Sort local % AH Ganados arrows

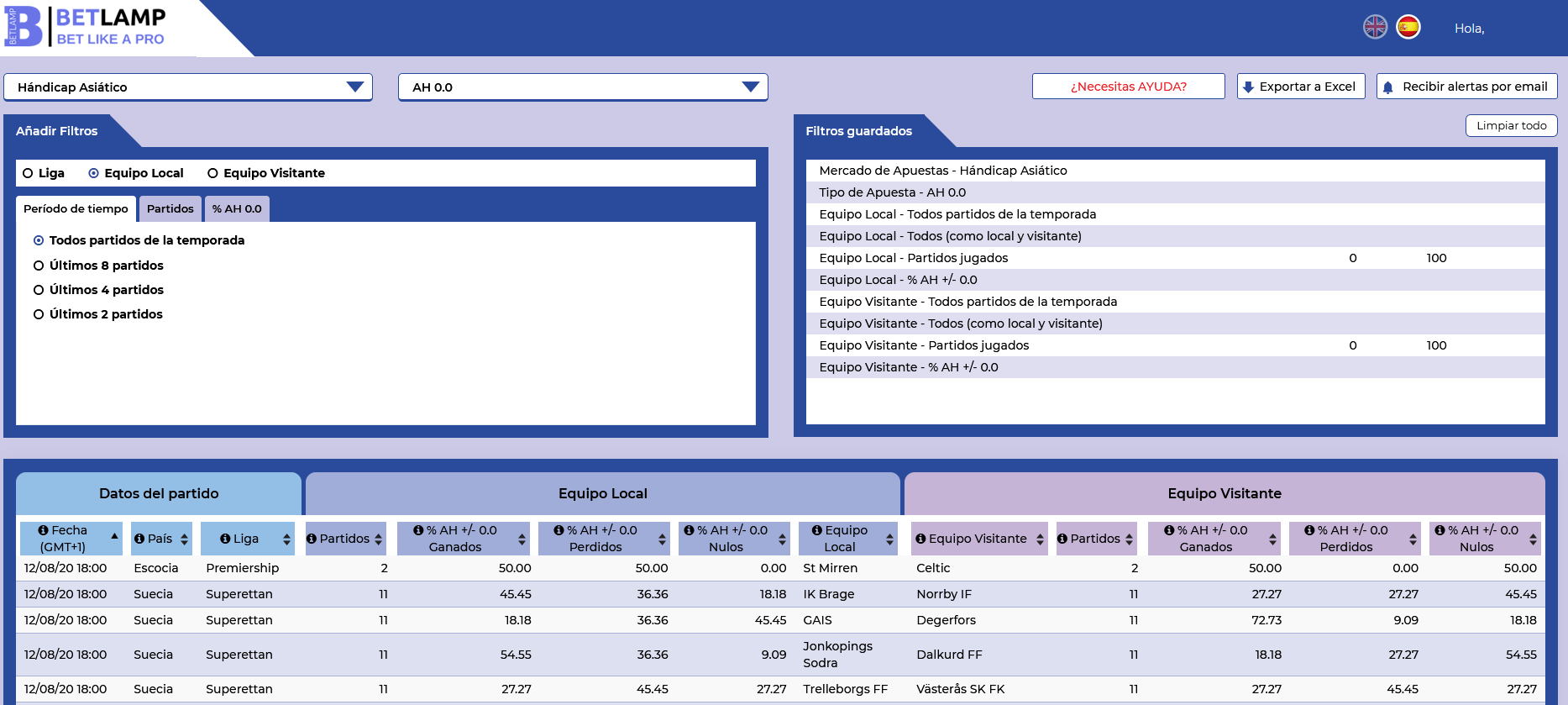pos(522,539)
